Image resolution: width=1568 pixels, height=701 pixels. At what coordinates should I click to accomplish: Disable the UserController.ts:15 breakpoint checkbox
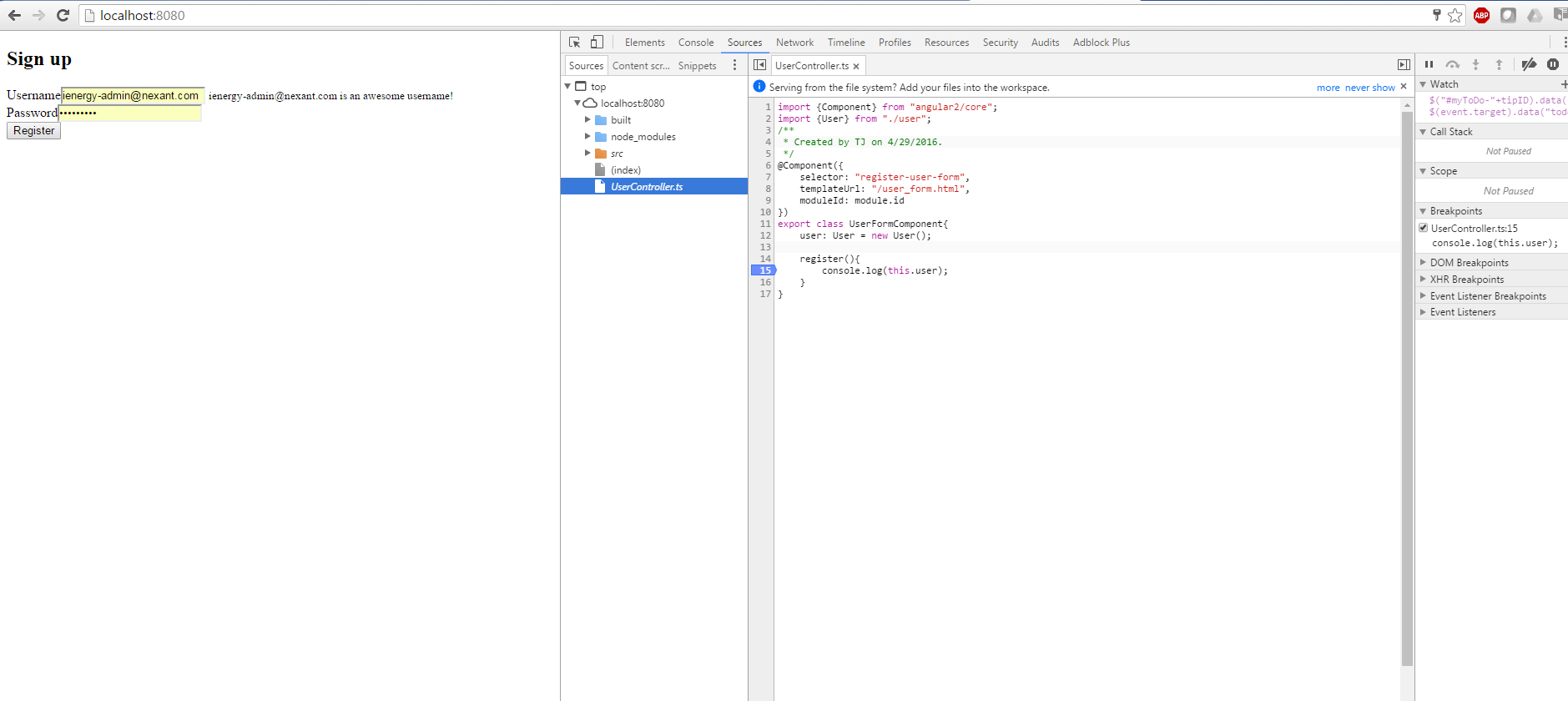tap(1424, 228)
